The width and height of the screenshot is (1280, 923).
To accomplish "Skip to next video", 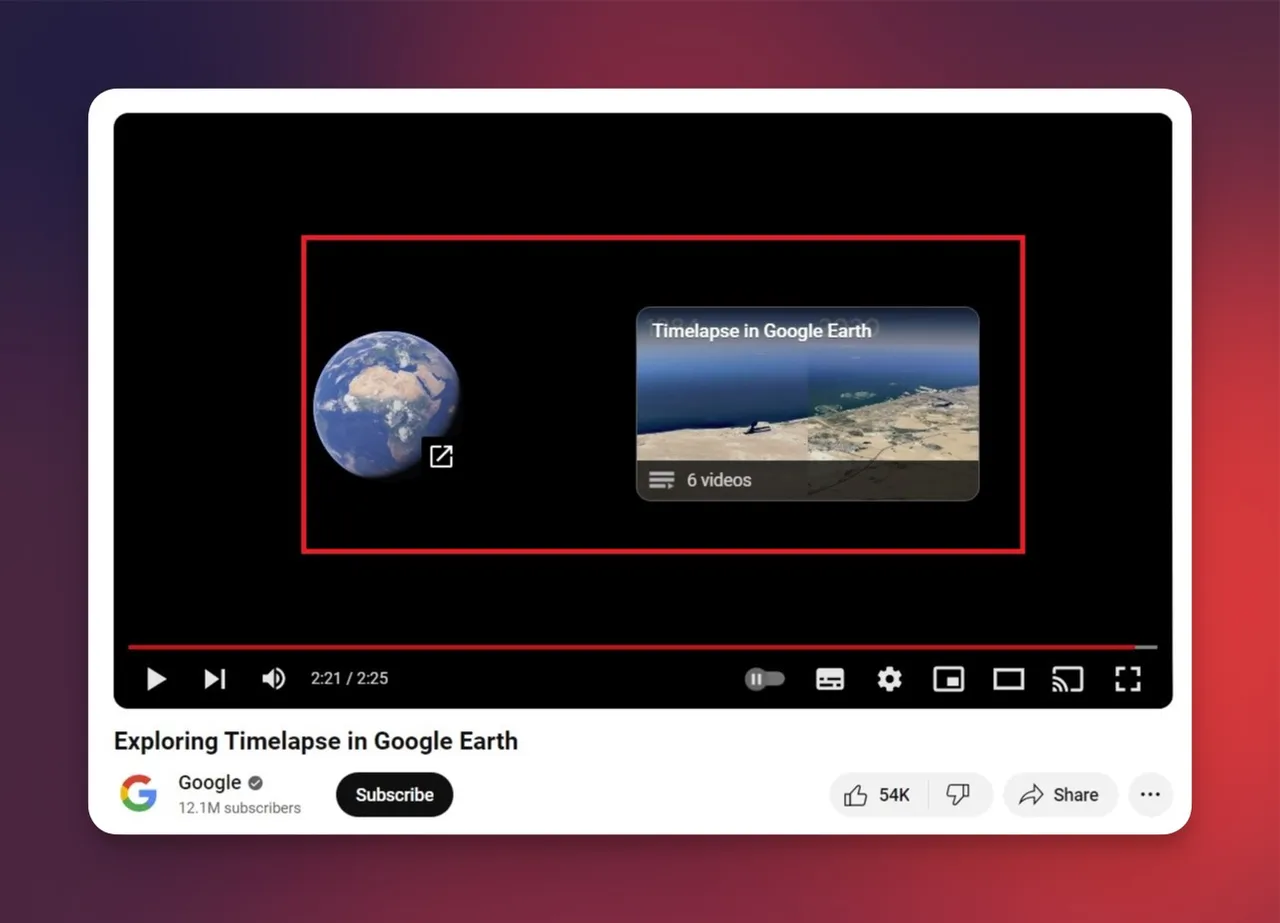I will (215, 679).
